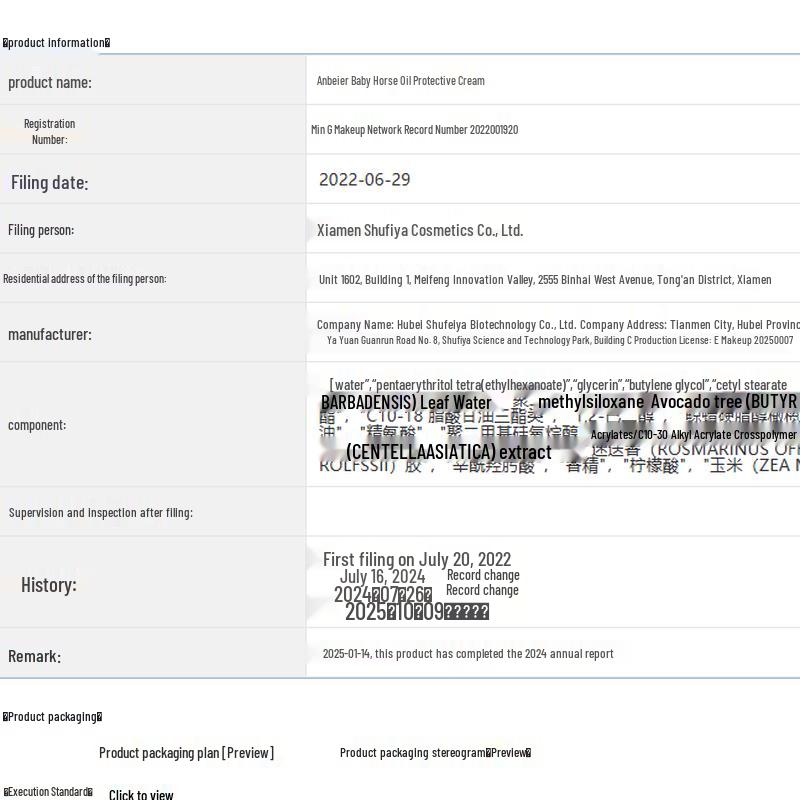Select the address starting "Unit 1602, Building 1"
This screenshot has width=800, height=800.
pyautogui.click(x=545, y=280)
